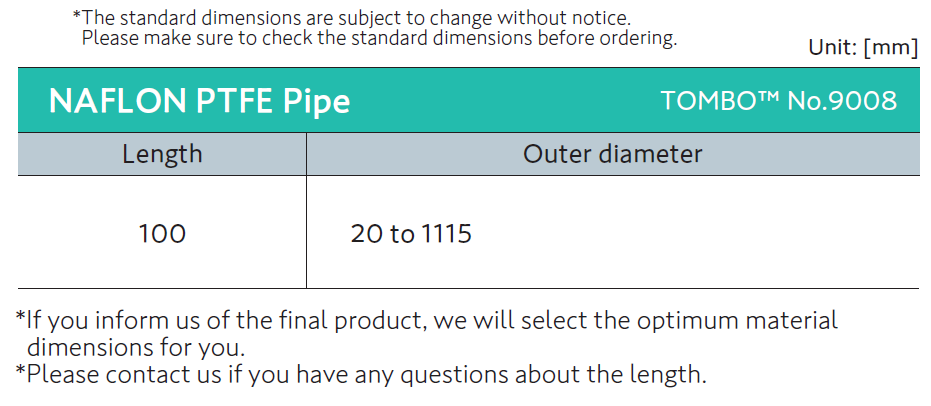Click the word Pipe in the title
The height and width of the screenshot is (406, 931).
[316, 101]
